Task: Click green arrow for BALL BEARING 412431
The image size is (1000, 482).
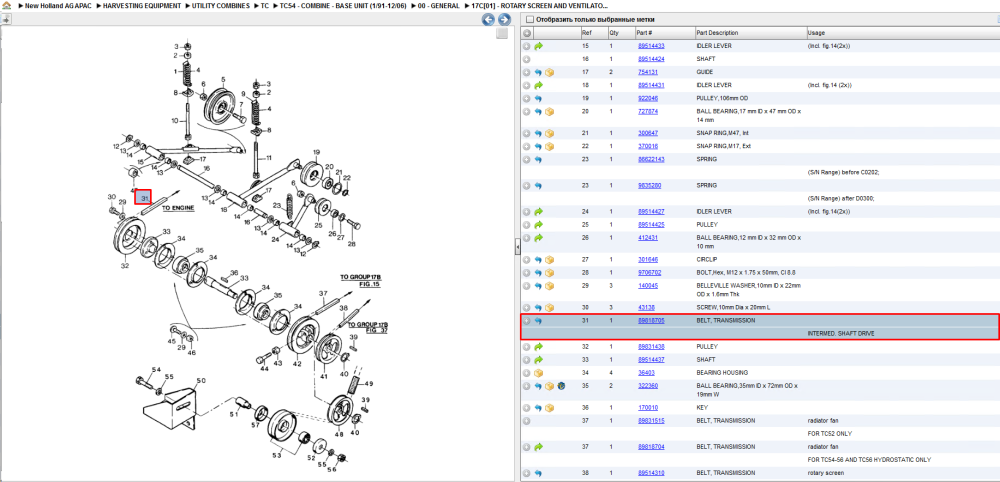Action: pyautogui.click(x=538, y=237)
